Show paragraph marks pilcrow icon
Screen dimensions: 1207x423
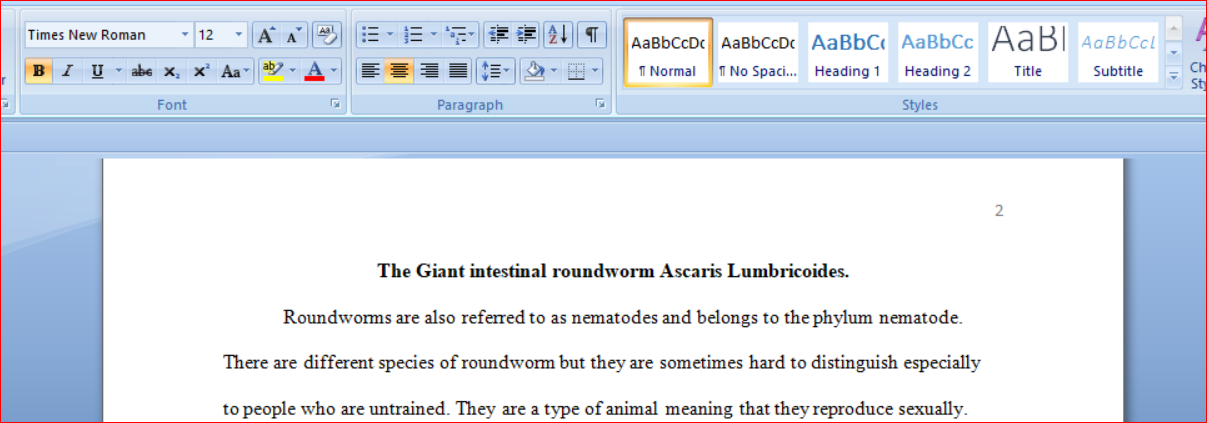(592, 35)
